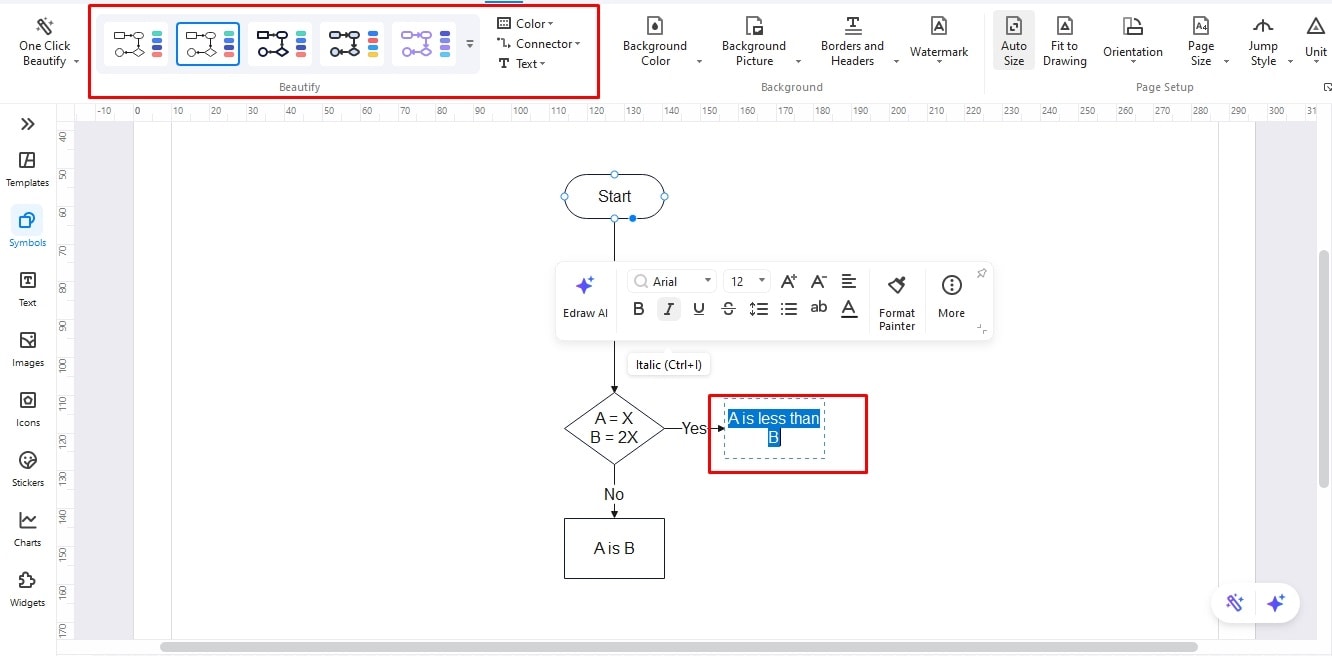Screen dimensions: 1332x656
Task: Click the horizontal scrollbar thumb
Action: point(678,647)
